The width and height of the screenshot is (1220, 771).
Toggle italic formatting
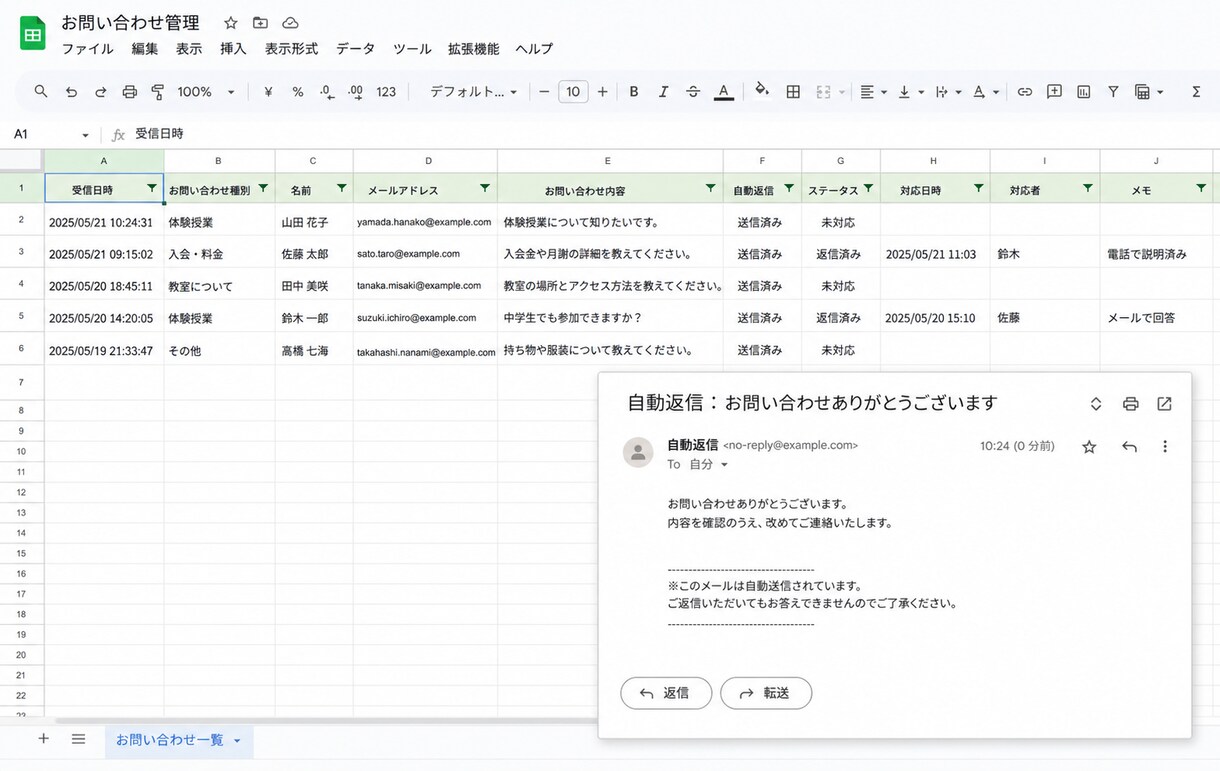click(663, 91)
